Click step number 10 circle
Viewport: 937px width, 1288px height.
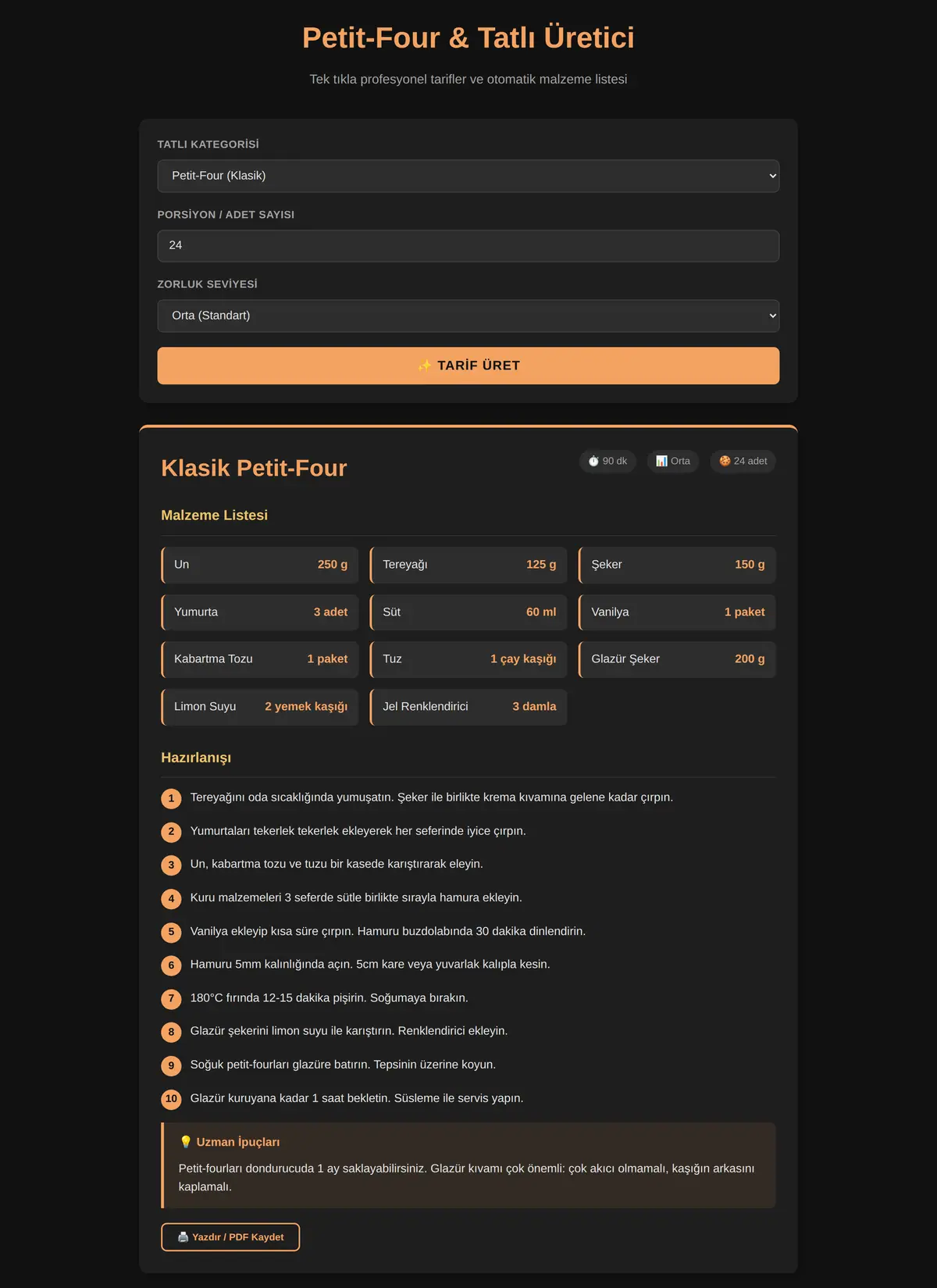click(x=171, y=1099)
